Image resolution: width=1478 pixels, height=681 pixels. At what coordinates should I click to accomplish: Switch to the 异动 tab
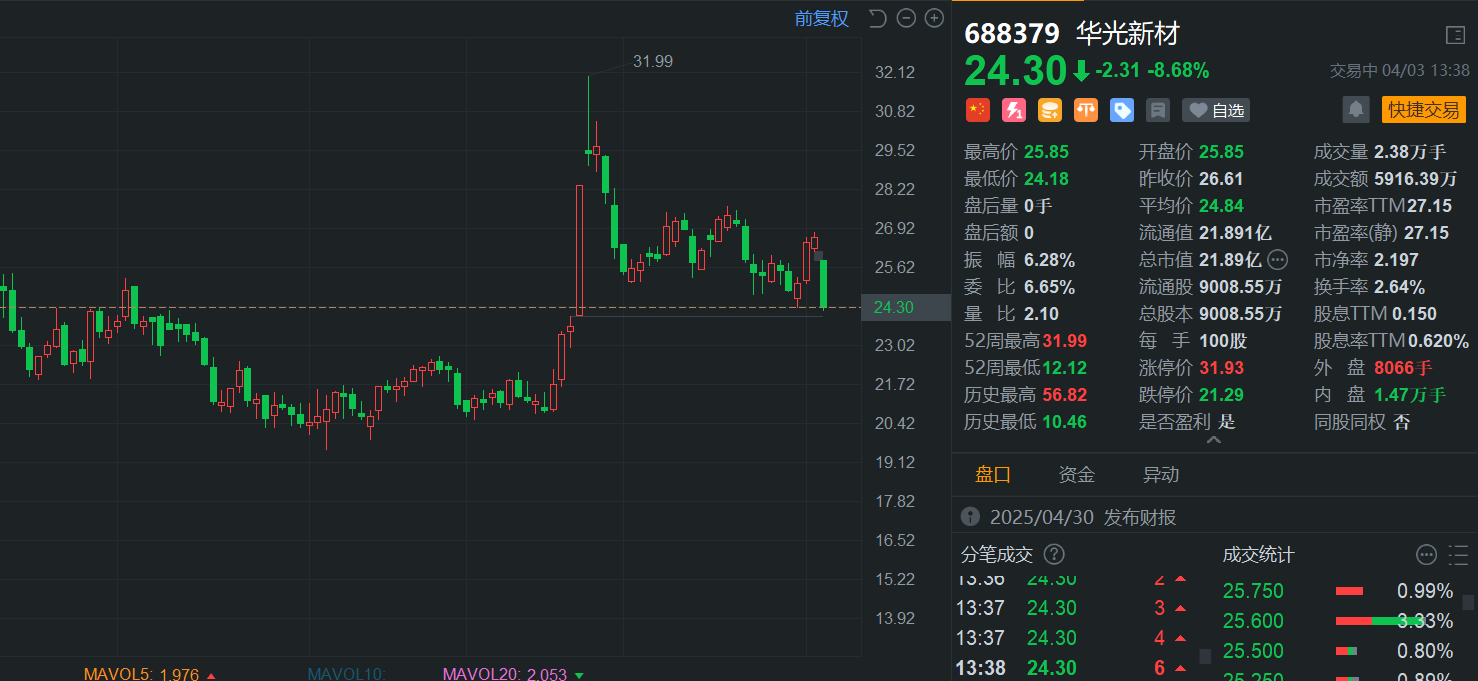[x=1161, y=475]
